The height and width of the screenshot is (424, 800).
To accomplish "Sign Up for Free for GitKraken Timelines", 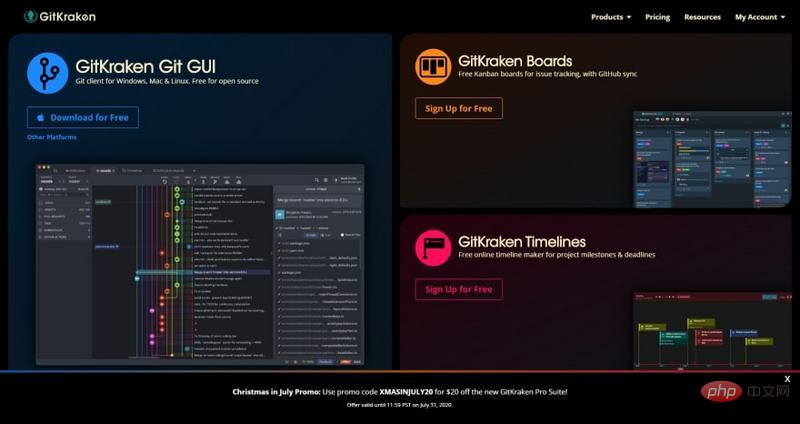I will (459, 289).
